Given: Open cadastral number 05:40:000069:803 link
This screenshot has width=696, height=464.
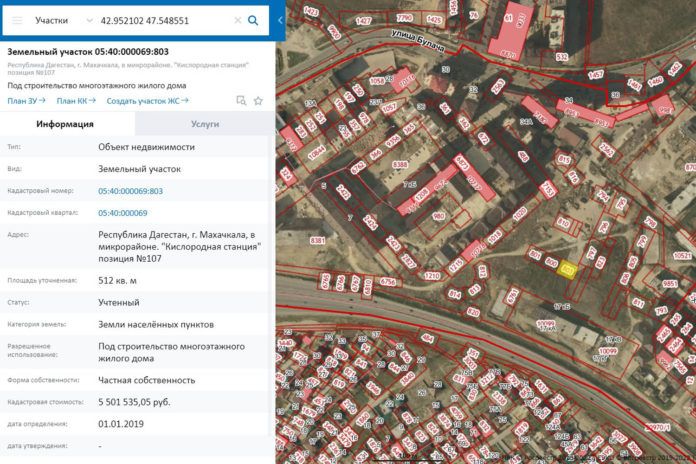Looking at the screenshot, I should (x=130, y=191).
